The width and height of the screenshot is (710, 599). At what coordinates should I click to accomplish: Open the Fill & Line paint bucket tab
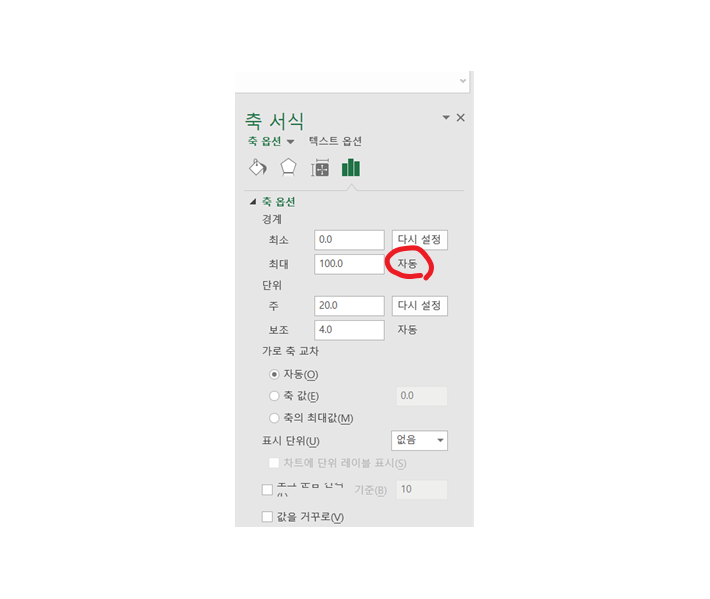258,168
